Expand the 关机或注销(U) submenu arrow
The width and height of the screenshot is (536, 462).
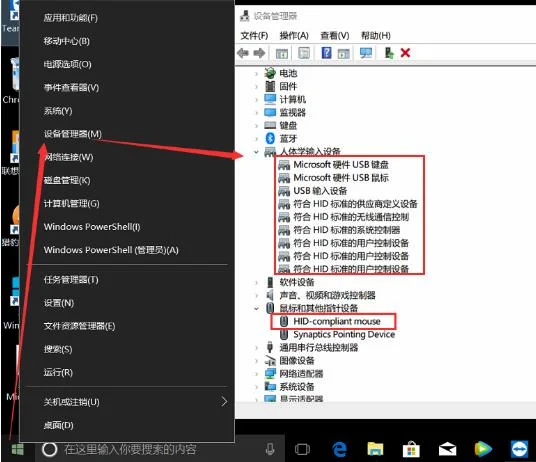[x=224, y=402]
